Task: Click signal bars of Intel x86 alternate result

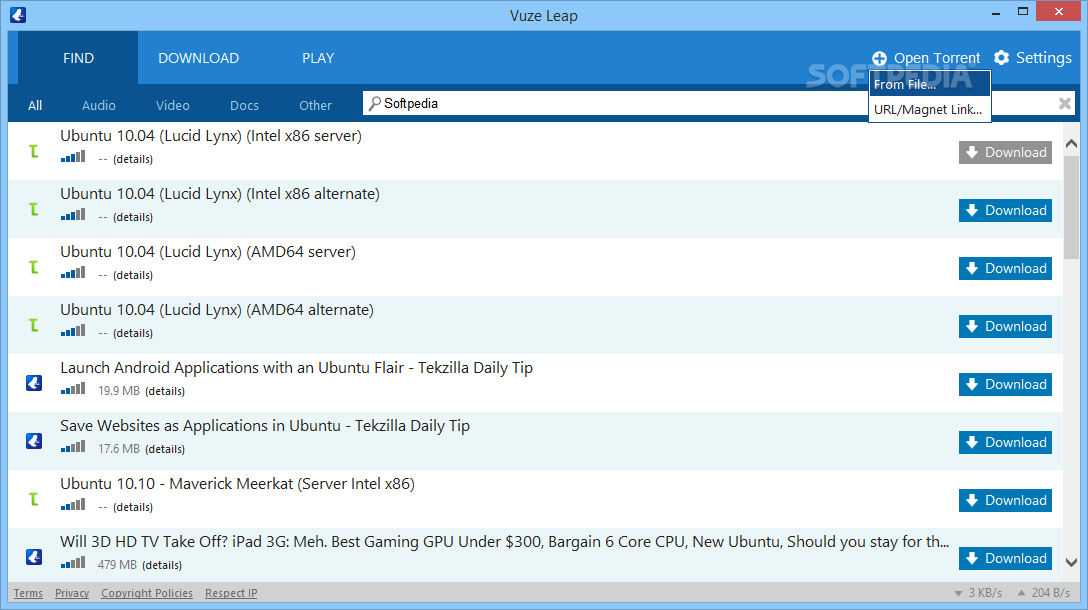Action: pyautogui.click(x=73, y=214)
